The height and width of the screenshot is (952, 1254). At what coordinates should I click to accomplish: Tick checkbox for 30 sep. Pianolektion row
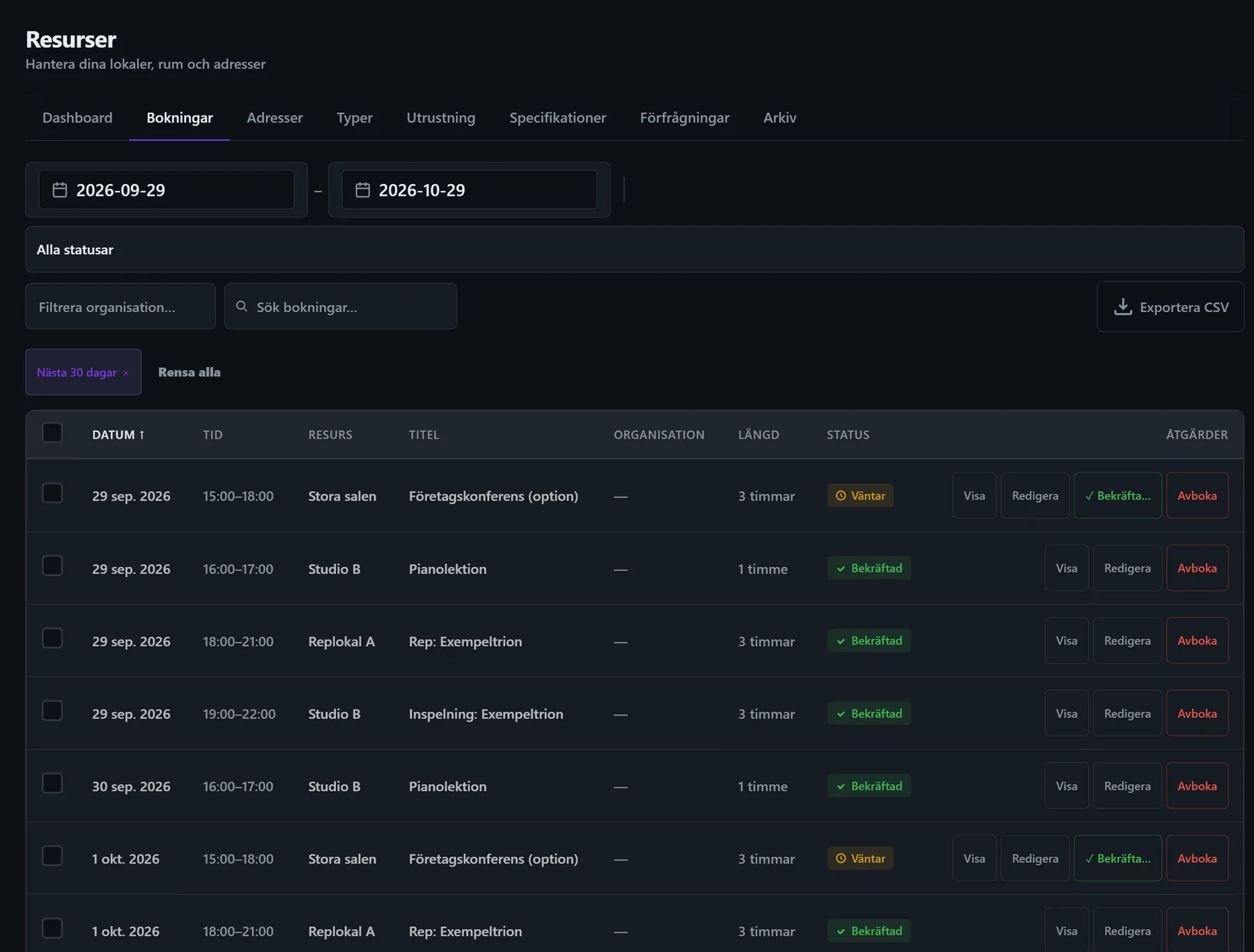[52, 783]
